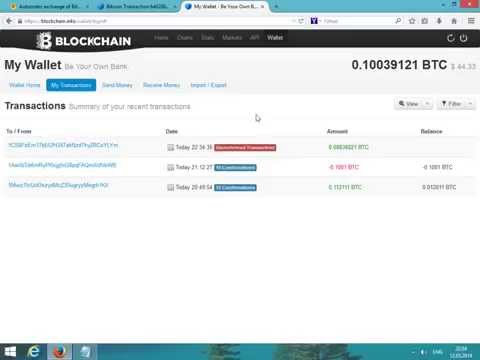Click the block icon beside Today 22:34
Image resolution: width=480 pixels, height=360 pixels.
tap(170, 147)
